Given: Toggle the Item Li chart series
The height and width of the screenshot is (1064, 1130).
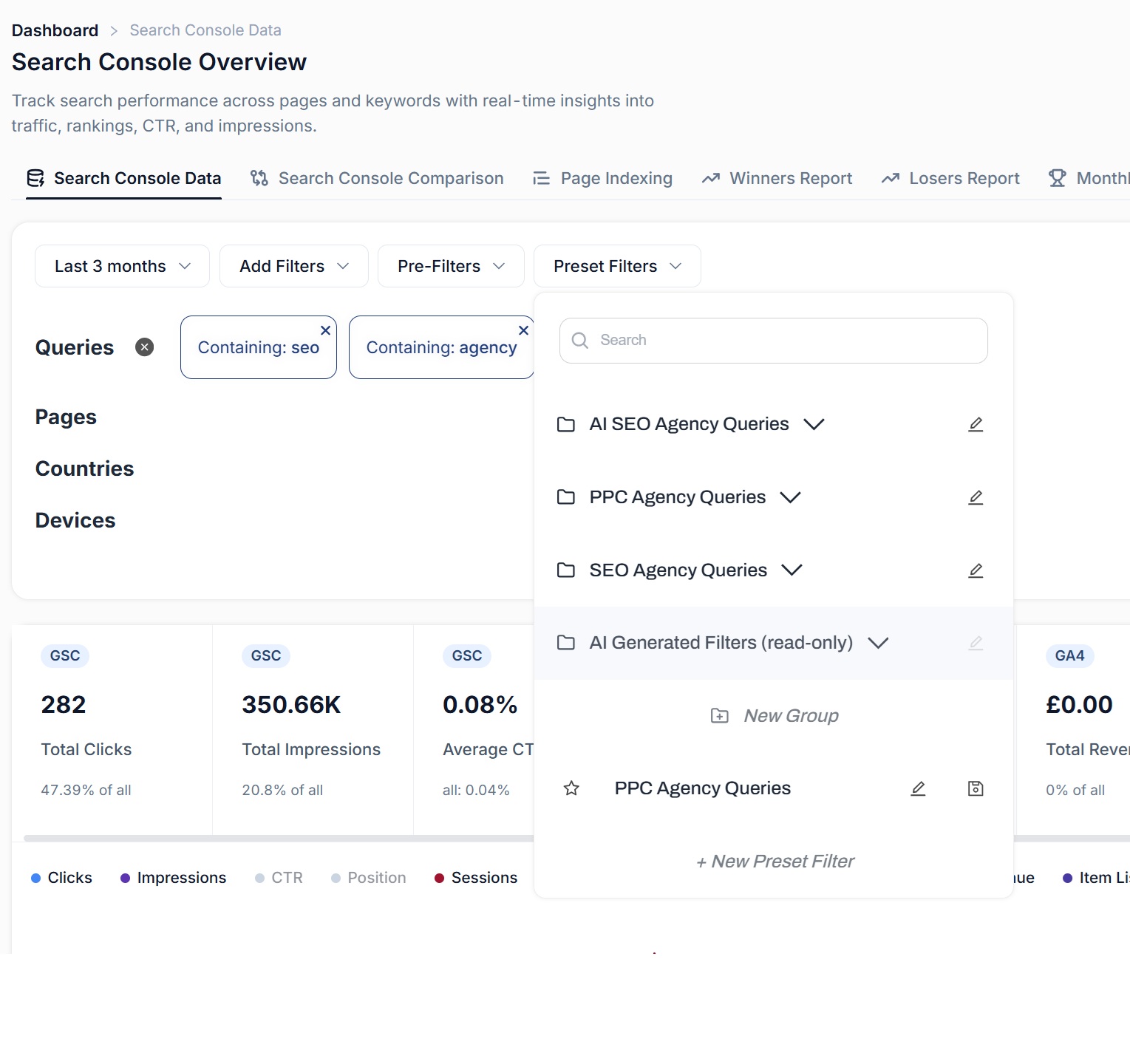Looking at the screenshot, I should [1096, 878].
